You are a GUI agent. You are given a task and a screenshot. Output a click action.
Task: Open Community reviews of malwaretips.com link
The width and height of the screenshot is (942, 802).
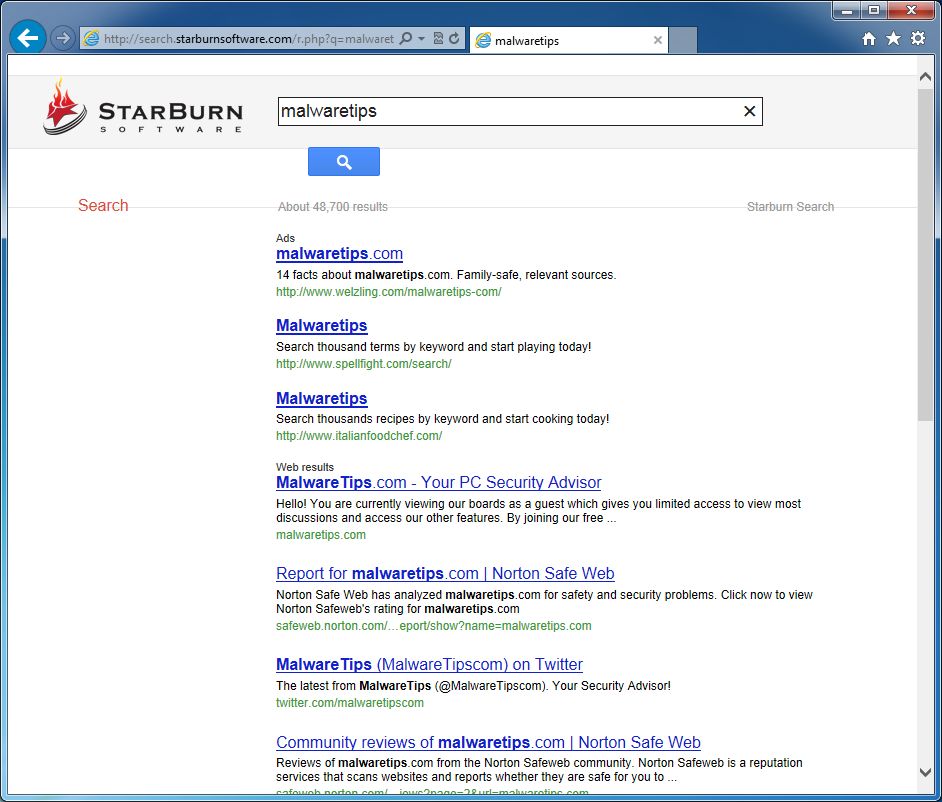pyautogui.click(x=488, y=742)
